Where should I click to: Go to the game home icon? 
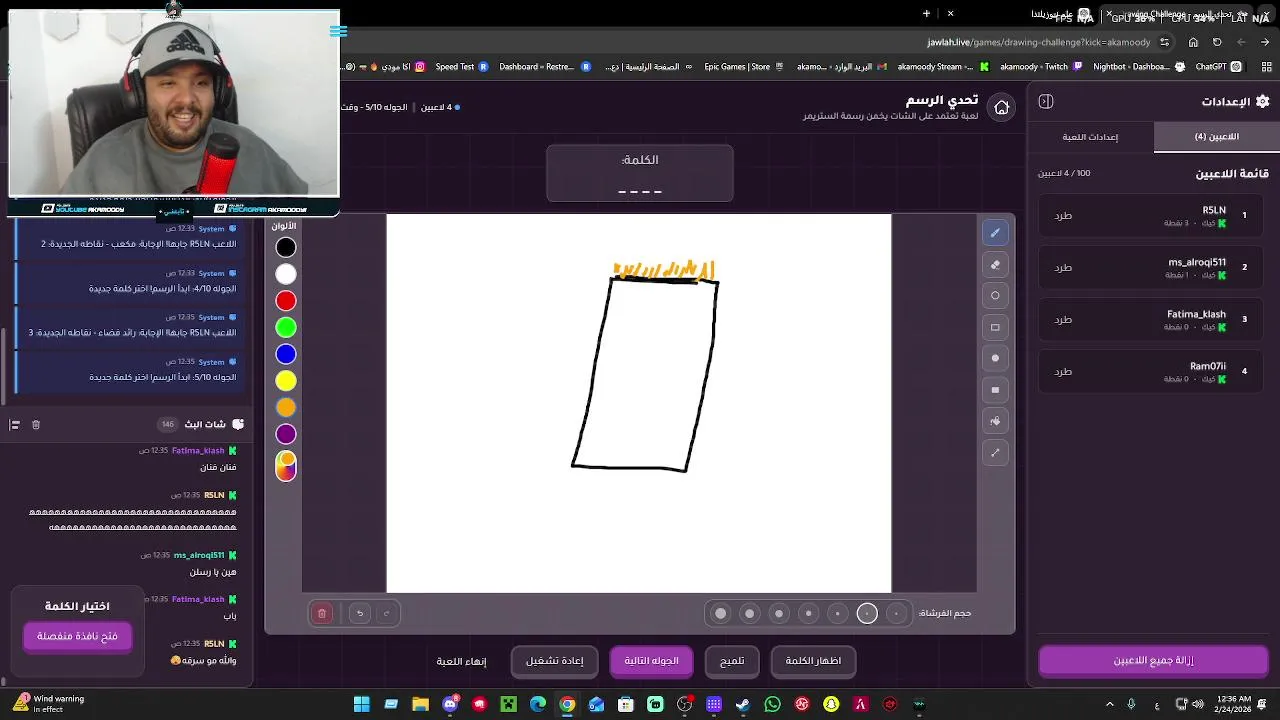[1002, 107]
